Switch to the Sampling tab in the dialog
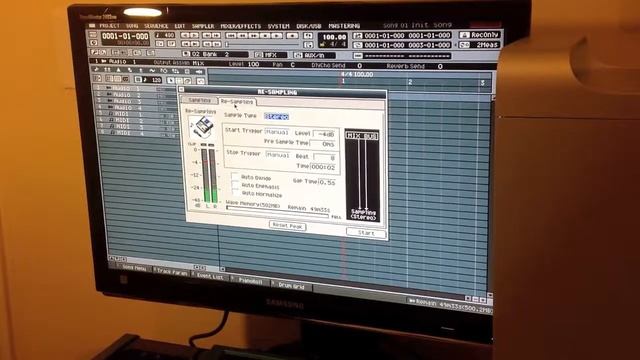This screenshot has height=360, width=640. pos(200,100)
